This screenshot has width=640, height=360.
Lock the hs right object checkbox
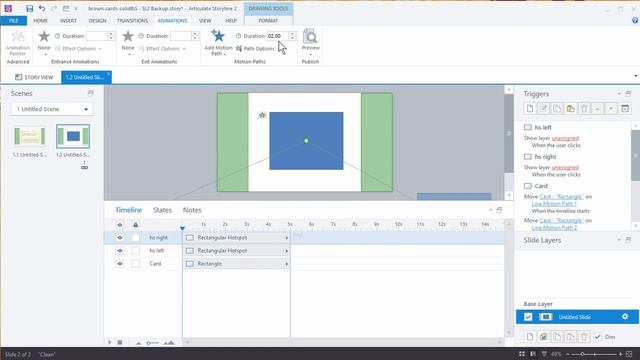[136, 238]
